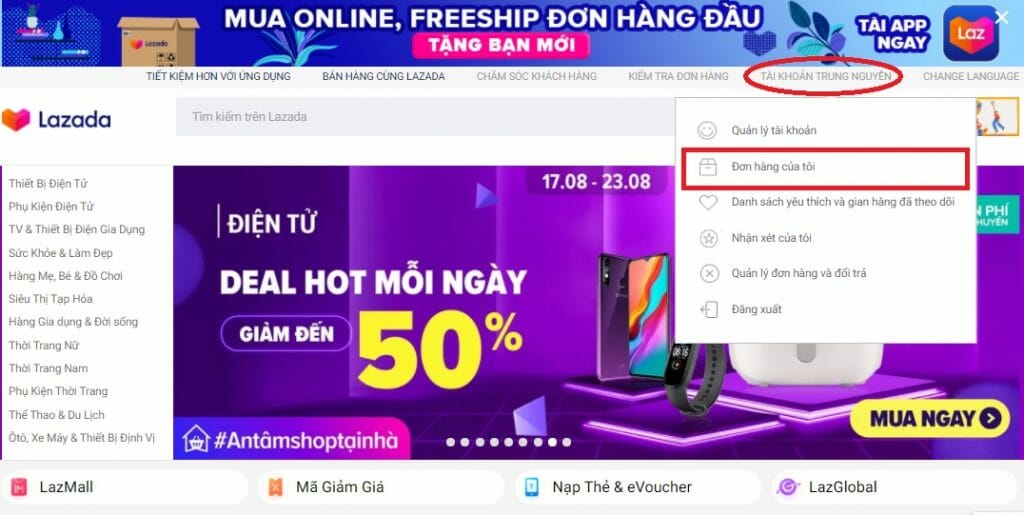Open the Kiểm tra đơn hàng link
Viewport: 1024px width, 515px height.
pyautogui.click(x=678, y=76)
